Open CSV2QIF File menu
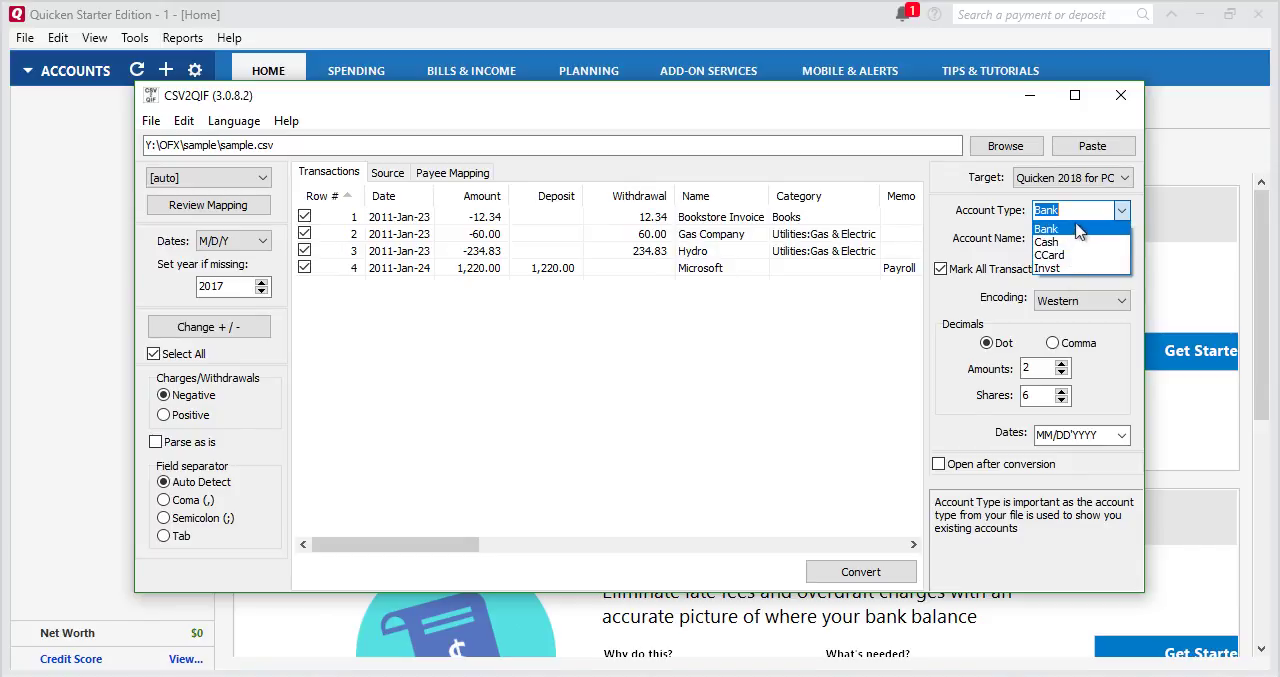This screenshot has width=1280, height=677. click(151, 121)
